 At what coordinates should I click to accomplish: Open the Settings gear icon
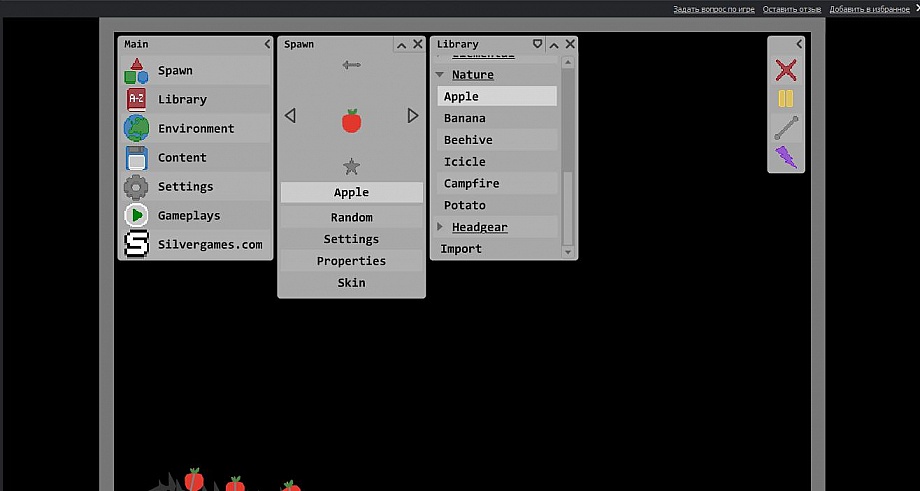[136, 187]
